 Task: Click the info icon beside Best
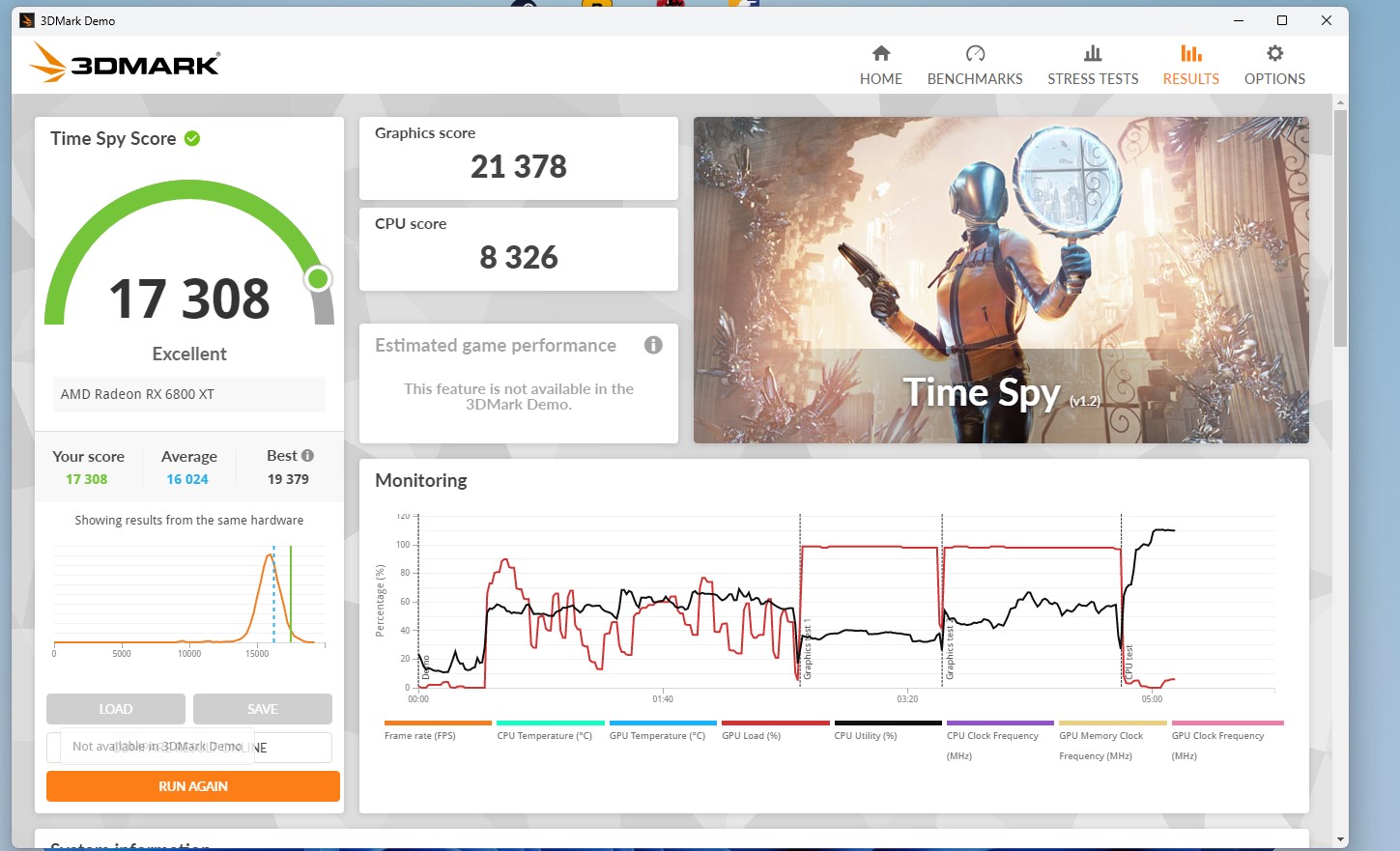[x=307, y=455]
